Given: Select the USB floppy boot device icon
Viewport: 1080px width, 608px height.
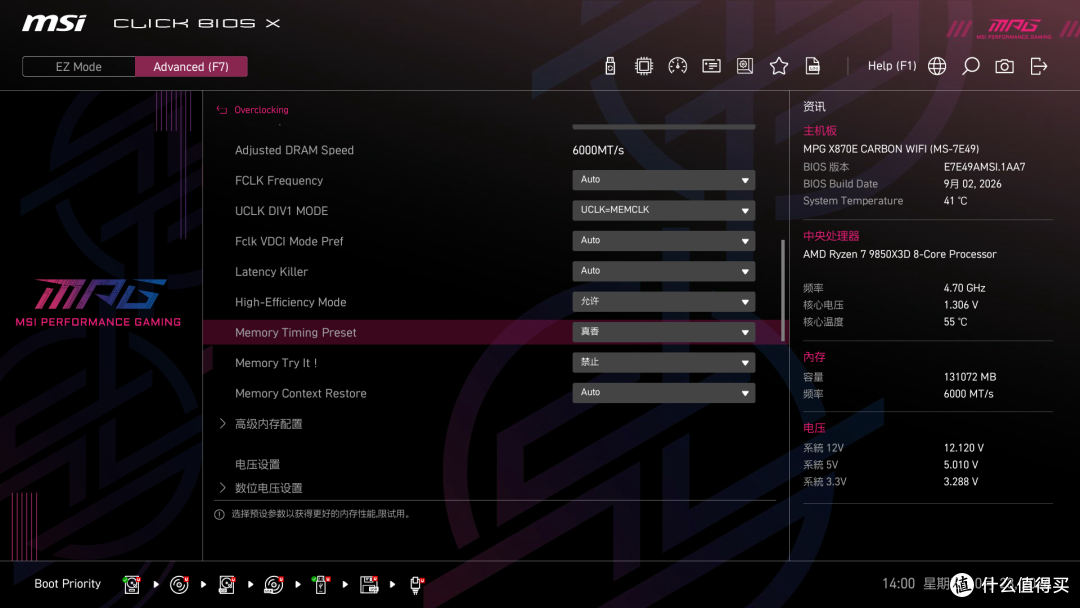Looking at the screenshot, I should coord(369,585).
